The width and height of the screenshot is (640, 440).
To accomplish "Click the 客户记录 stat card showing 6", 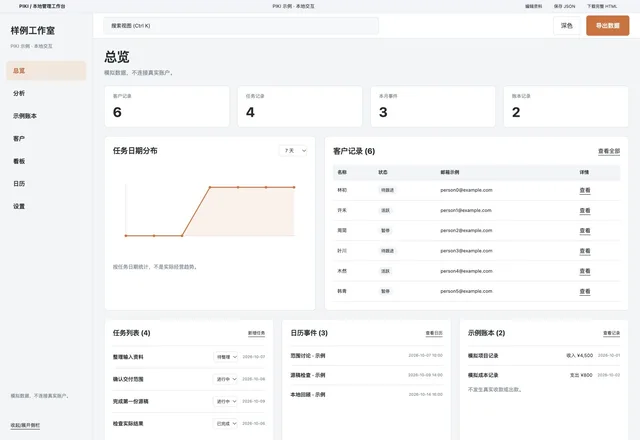I will click(x=167, y=106).
